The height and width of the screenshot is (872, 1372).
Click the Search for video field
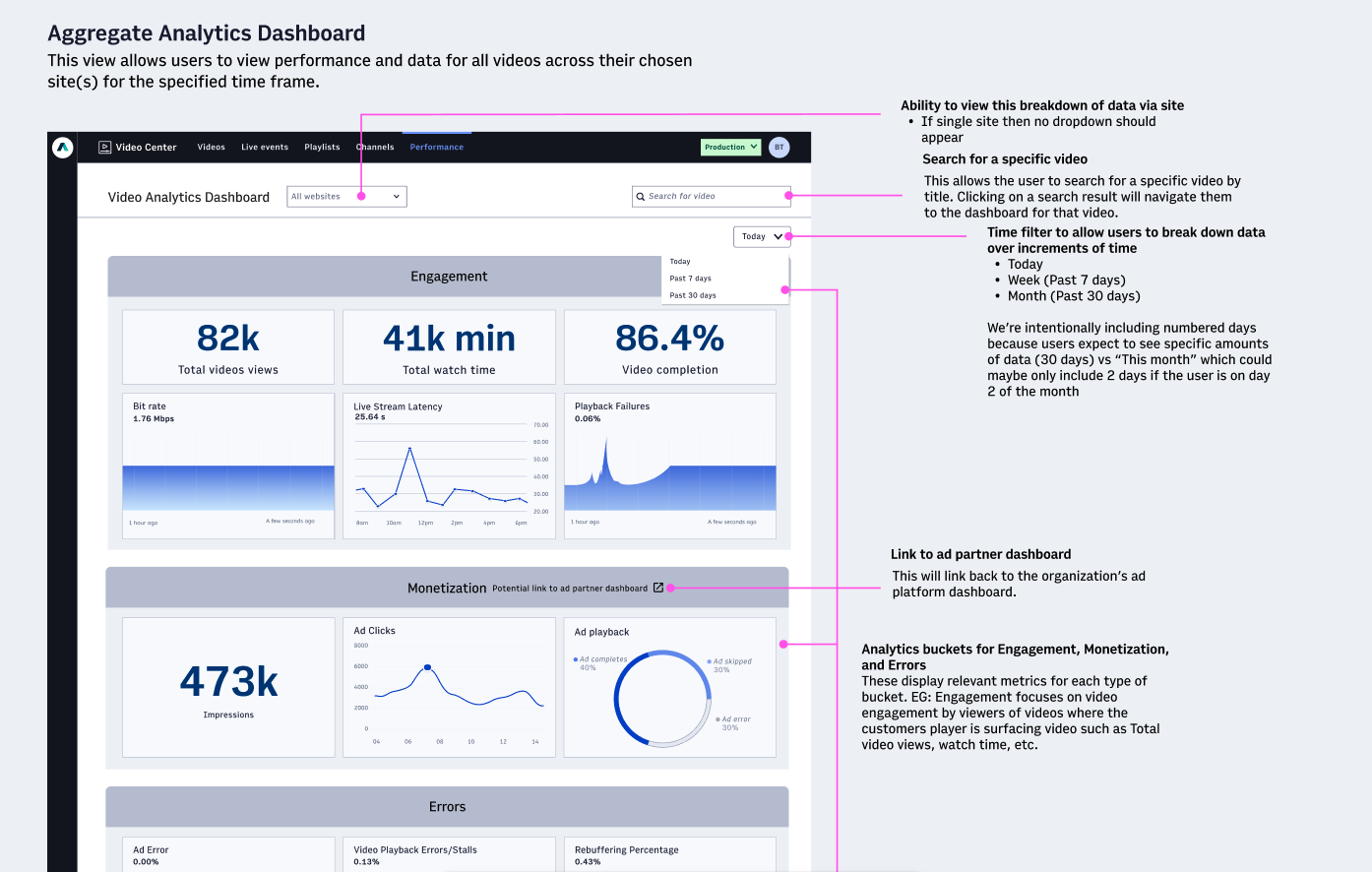tap(711, 197)
